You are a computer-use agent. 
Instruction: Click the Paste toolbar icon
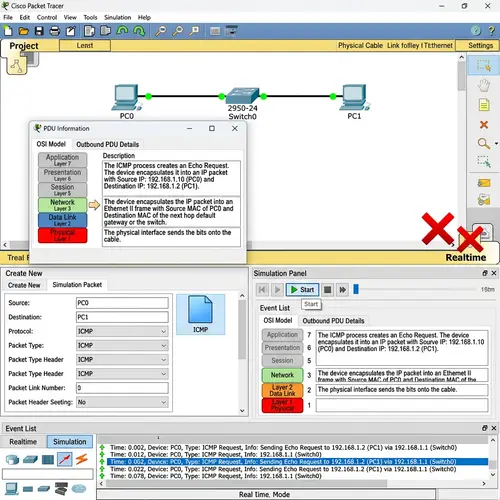[x=105, y=31]
